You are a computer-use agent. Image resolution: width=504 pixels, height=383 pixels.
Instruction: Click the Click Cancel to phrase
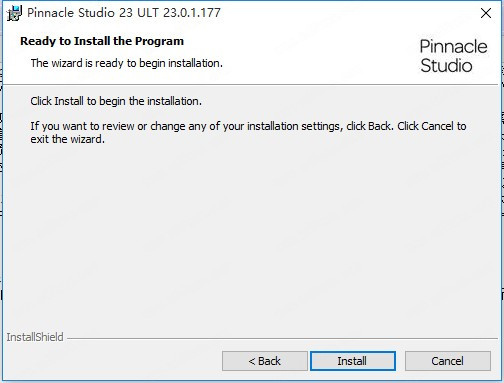pyautogui.click(x=432, y=126)
